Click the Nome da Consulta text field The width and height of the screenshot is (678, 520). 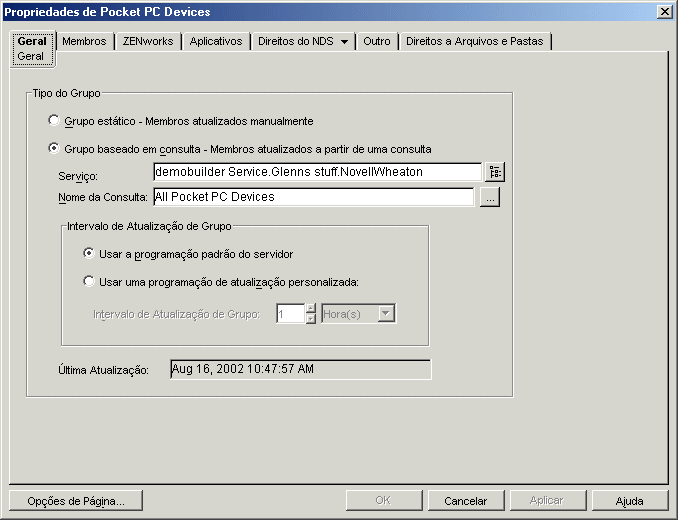coord(313,197)
